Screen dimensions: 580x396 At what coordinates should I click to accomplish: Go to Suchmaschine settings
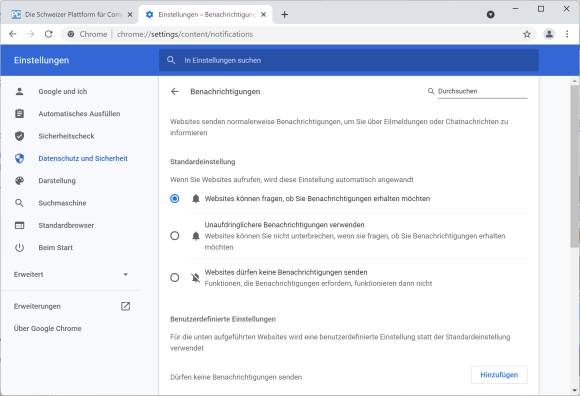(62, 203)
